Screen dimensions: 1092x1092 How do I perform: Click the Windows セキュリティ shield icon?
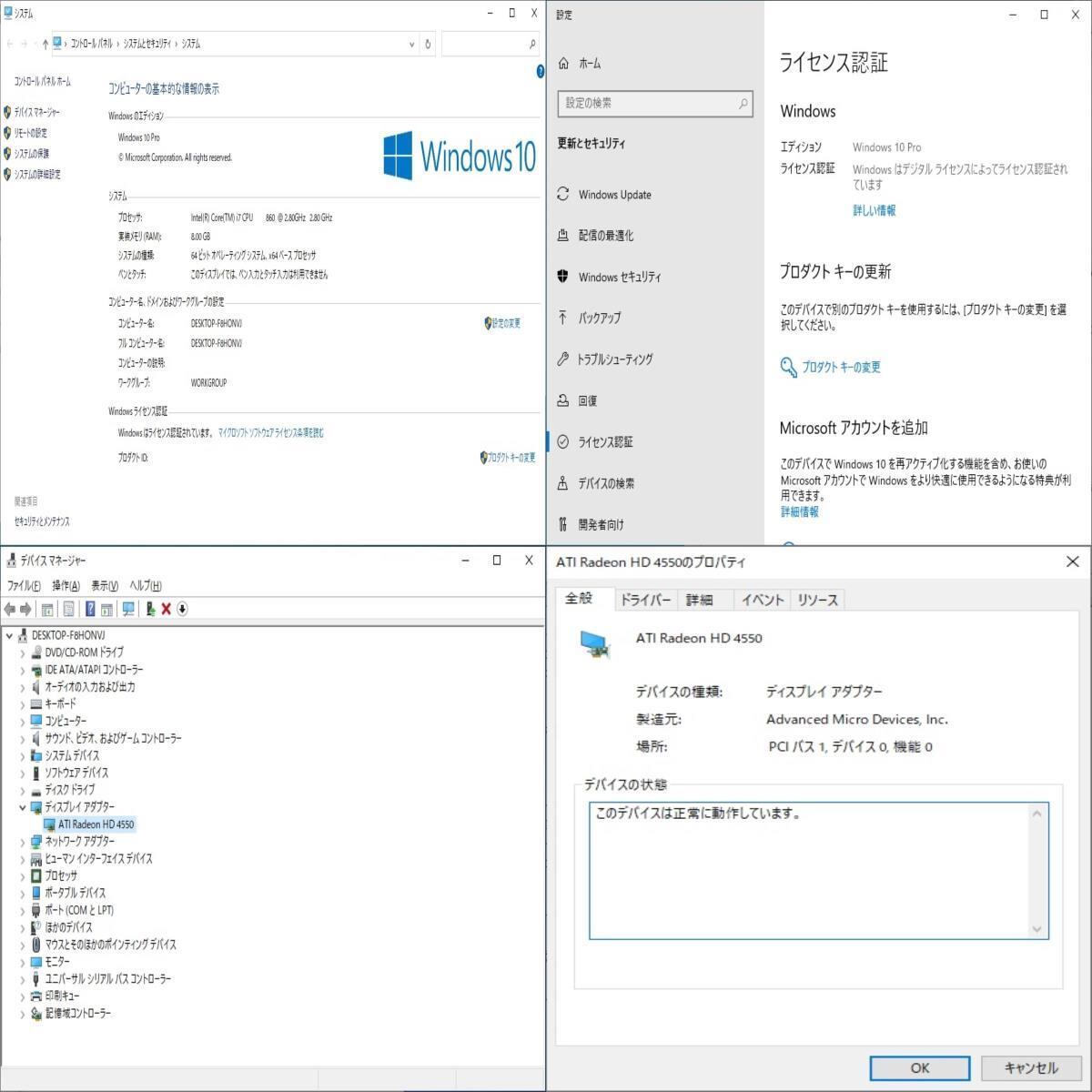coord(562,277)
